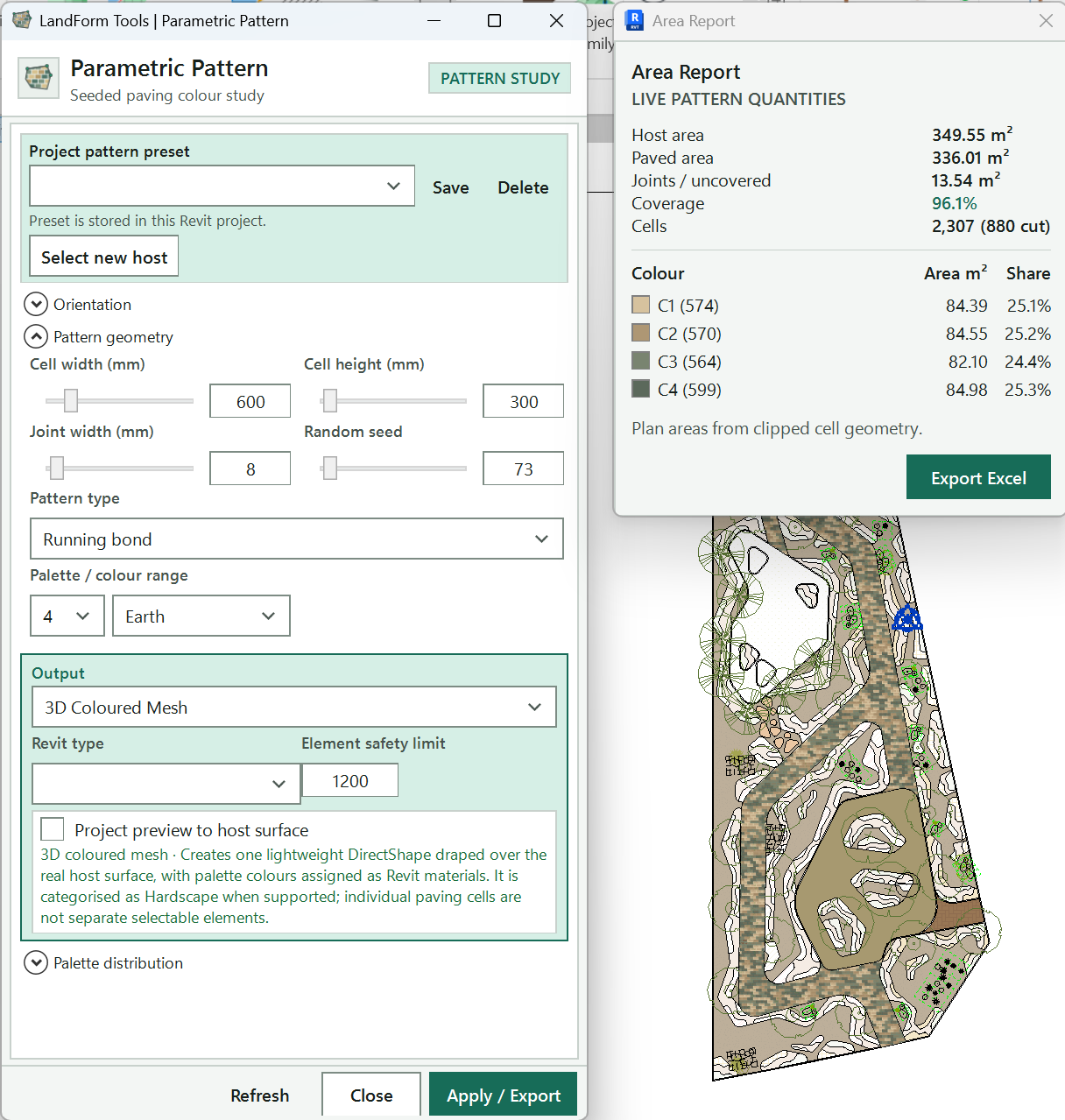Open the Project pattern preset dropdown

click(x=222, y=186)
